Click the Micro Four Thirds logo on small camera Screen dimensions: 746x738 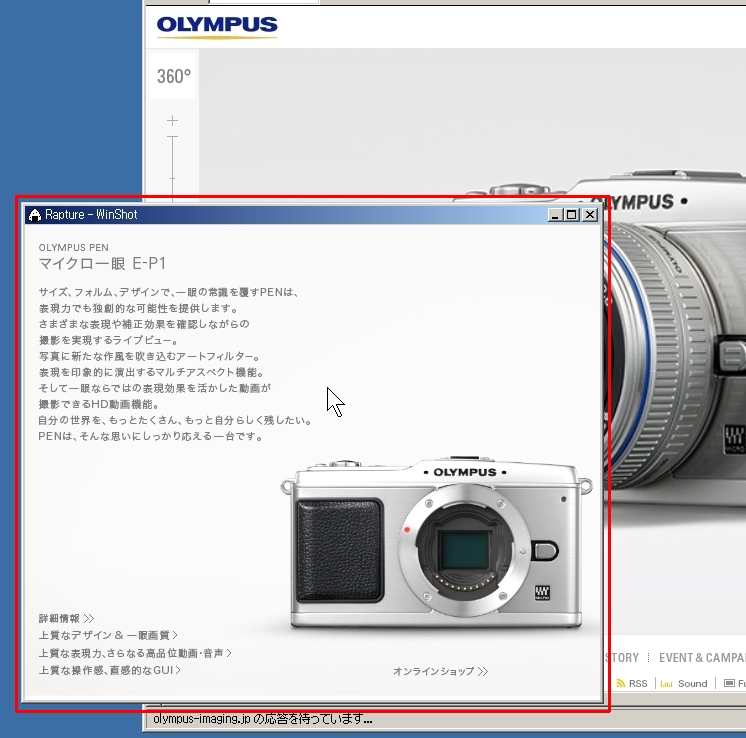coord(542,592)
